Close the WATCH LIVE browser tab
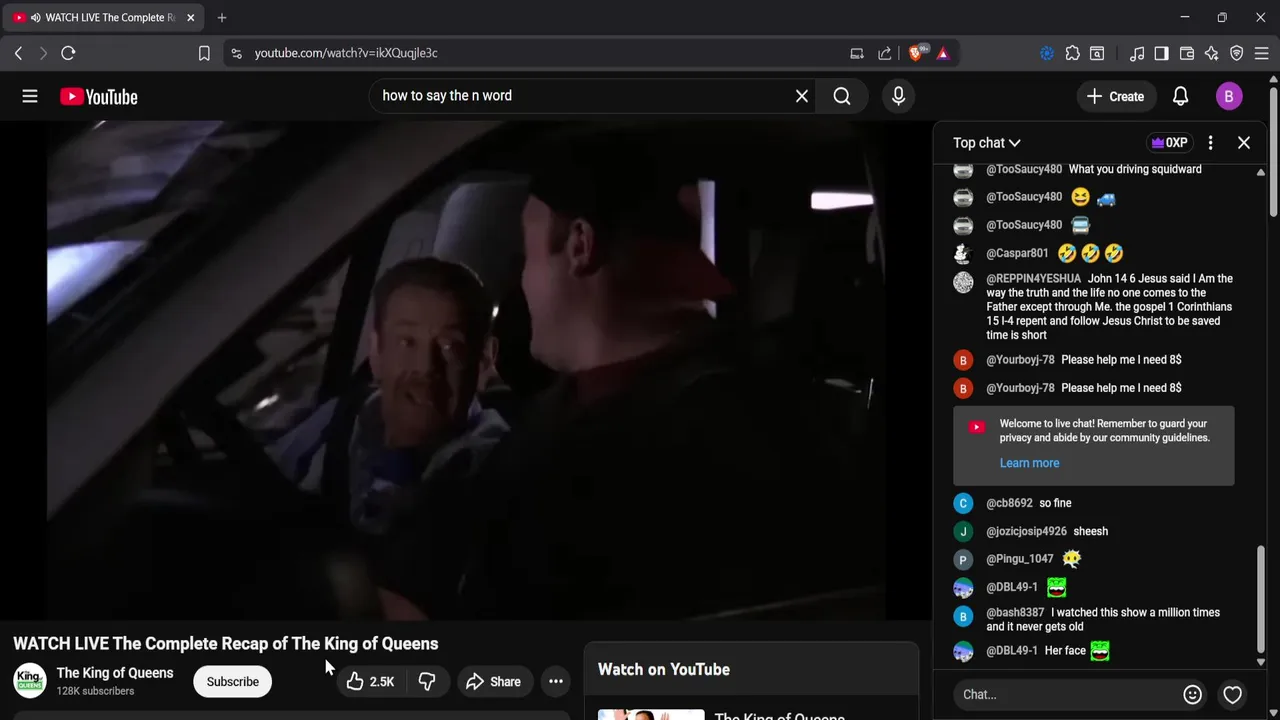This screenshot has height=720, width=1280. tap(190, 18)
